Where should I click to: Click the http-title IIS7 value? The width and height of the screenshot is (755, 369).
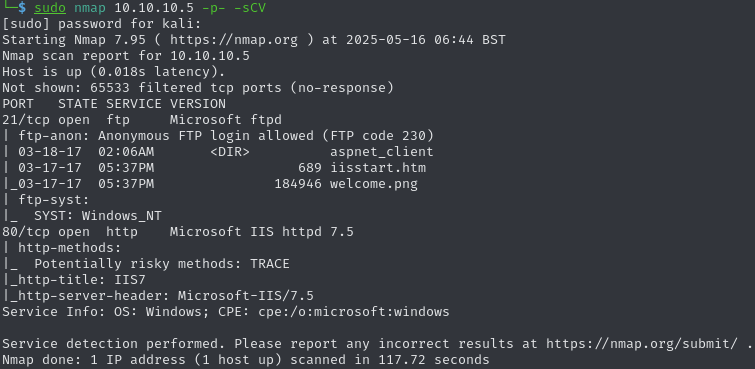pyautogui.click(x=130, y=280)
